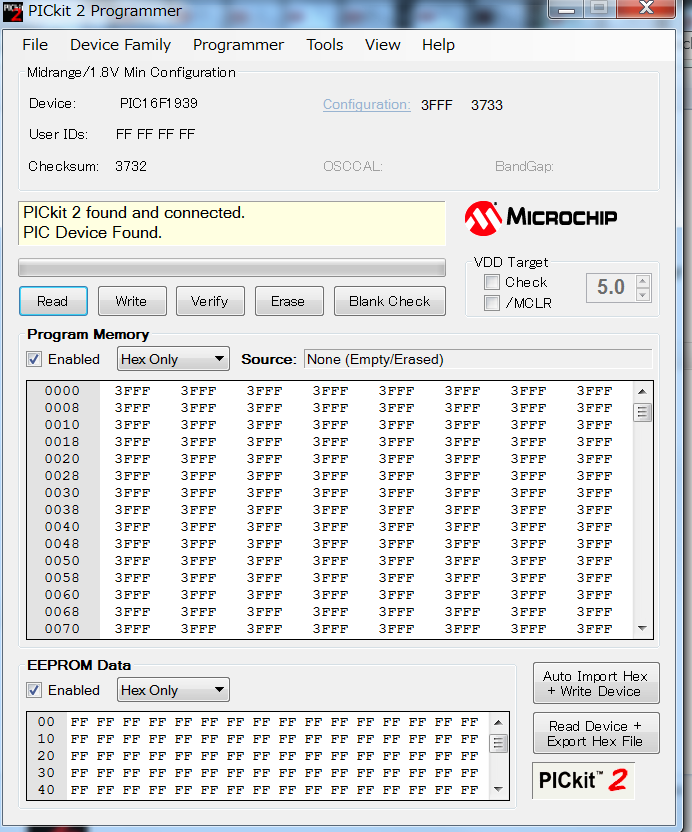The image size is (692, 832).
Task: Click the device name PIC16F1939
Action: pos(159,103)
